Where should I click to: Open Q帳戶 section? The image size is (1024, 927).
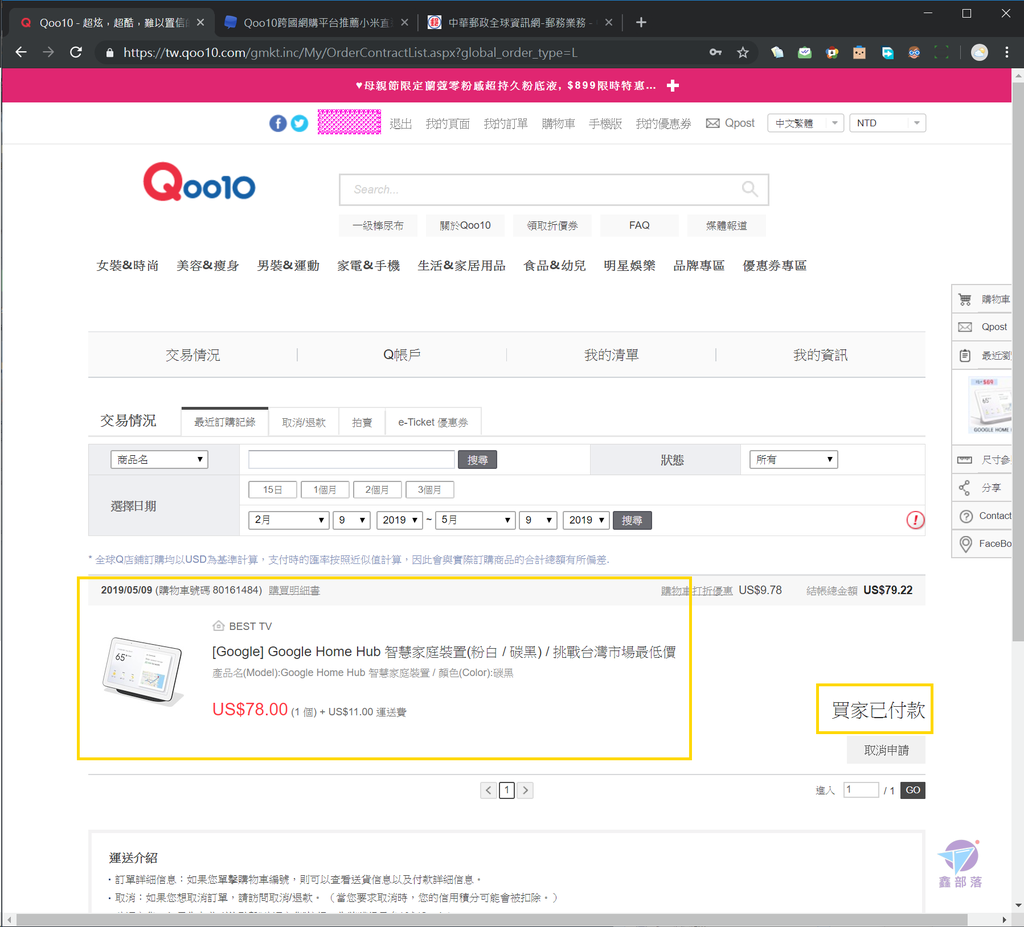click(402, 355)
